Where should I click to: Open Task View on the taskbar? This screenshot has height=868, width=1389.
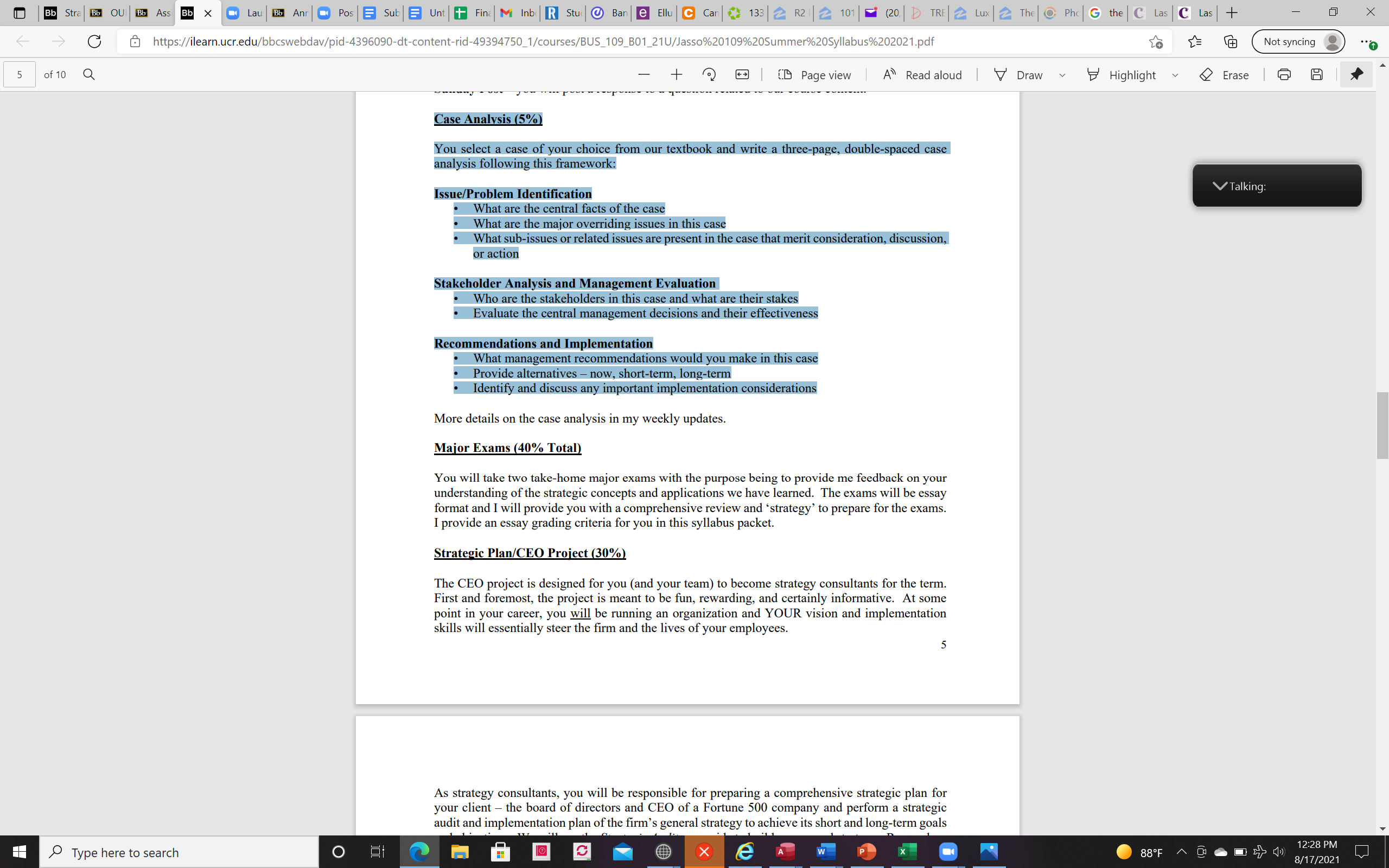click(377, 852)
